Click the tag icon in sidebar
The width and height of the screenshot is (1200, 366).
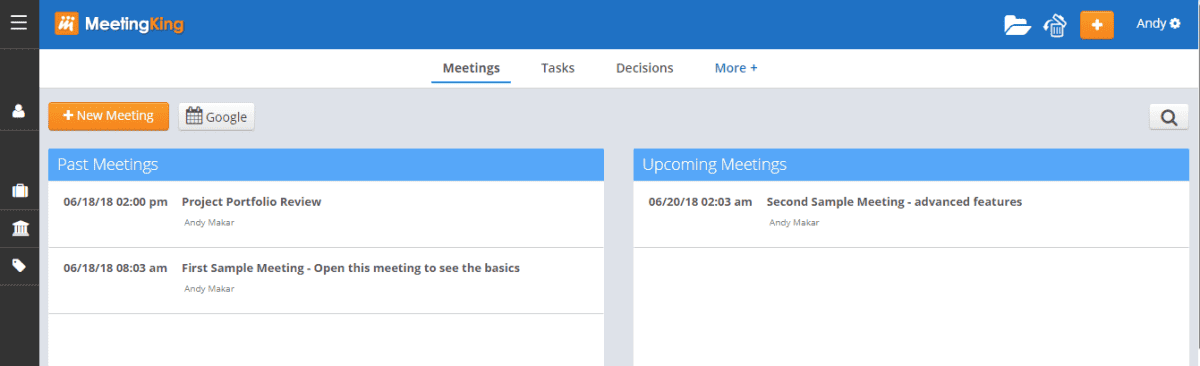[19, 265]
